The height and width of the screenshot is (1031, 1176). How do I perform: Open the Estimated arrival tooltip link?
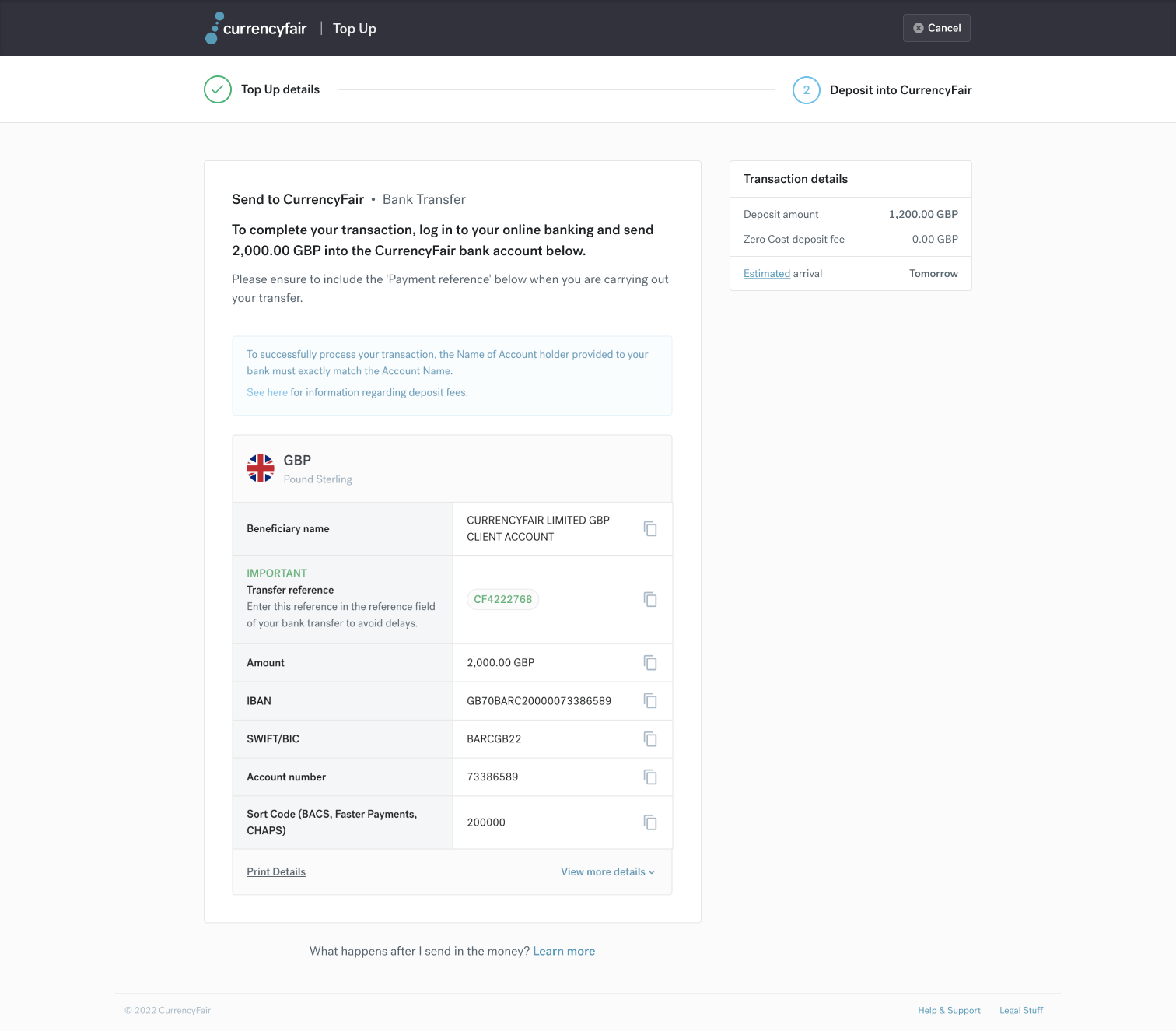coord(766,273)
